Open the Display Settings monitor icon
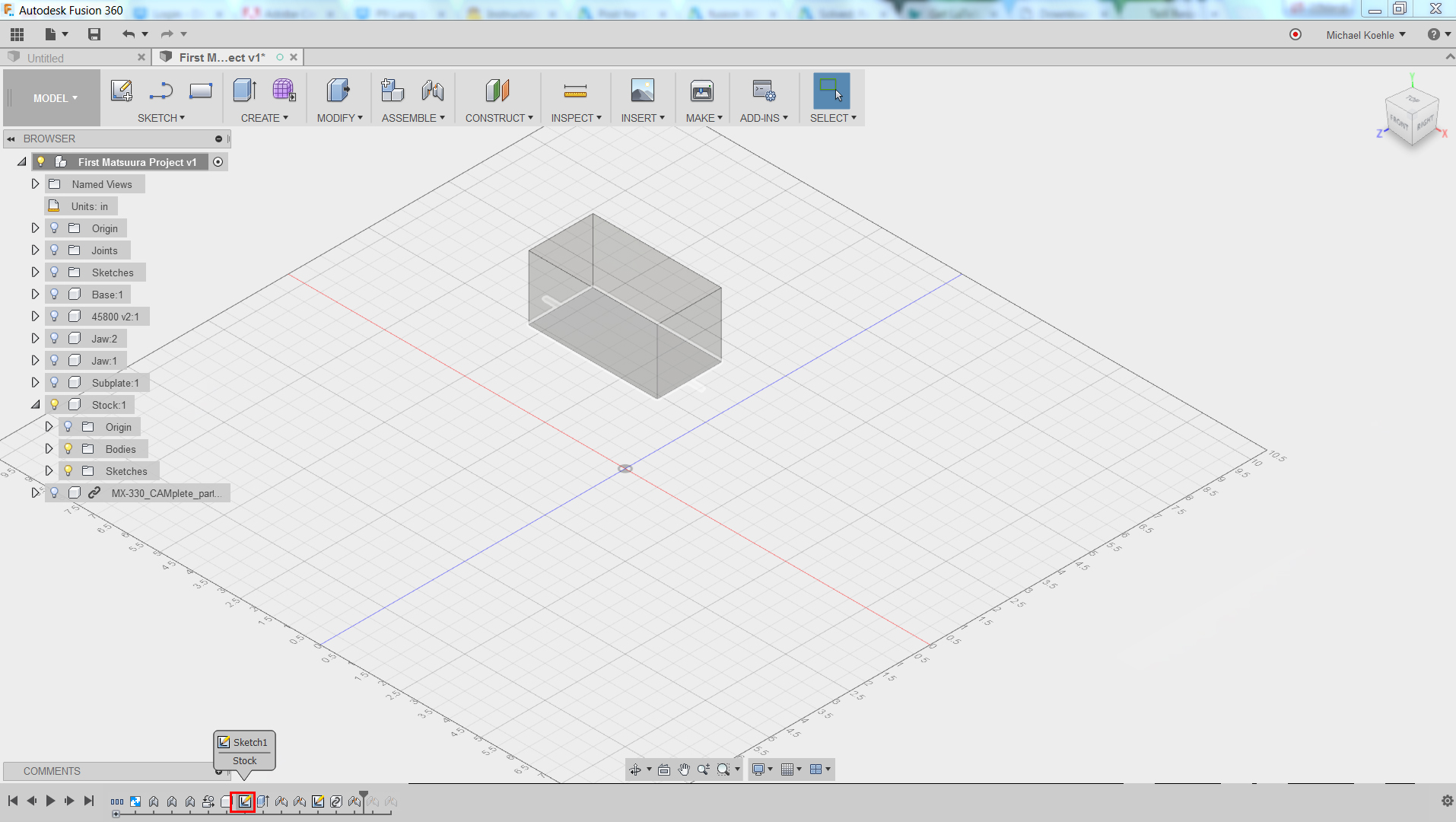 click(x=758, y=769)
